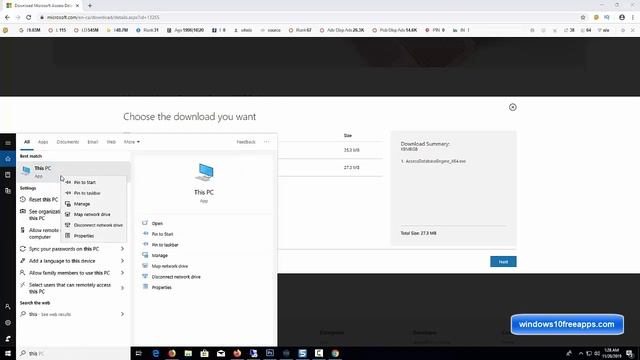Open the notification center icon
The width and height of the screenshot is (640, 360).
point(629,353)
